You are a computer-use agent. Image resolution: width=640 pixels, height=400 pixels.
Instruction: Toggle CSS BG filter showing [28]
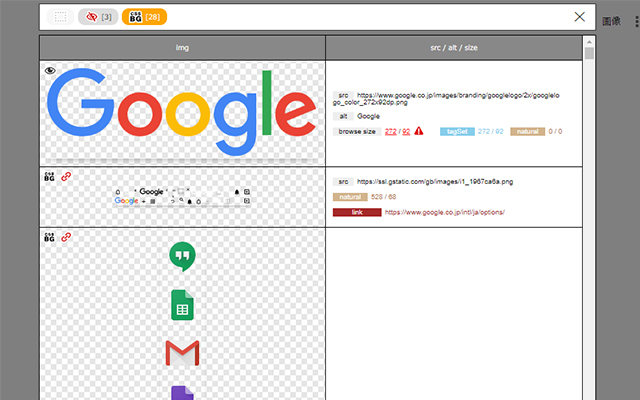pyautogui.click(x=144, y=17)
